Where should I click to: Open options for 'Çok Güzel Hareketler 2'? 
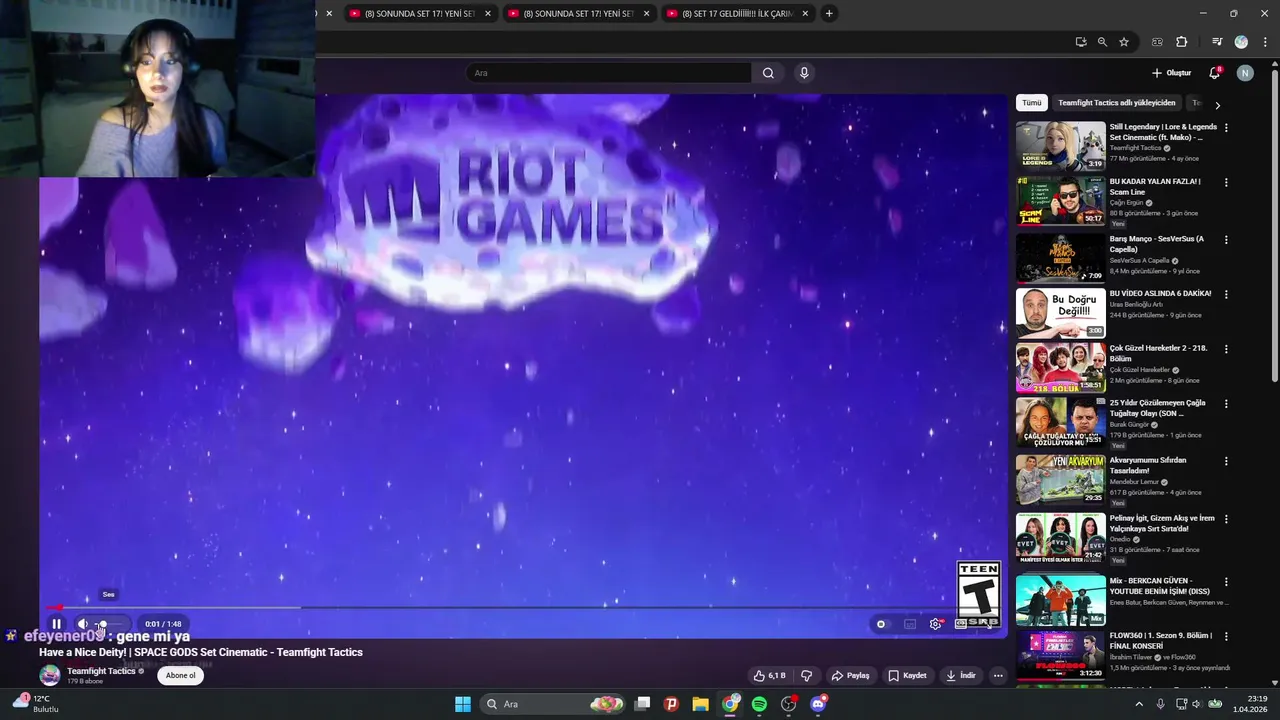(1226, 350)
